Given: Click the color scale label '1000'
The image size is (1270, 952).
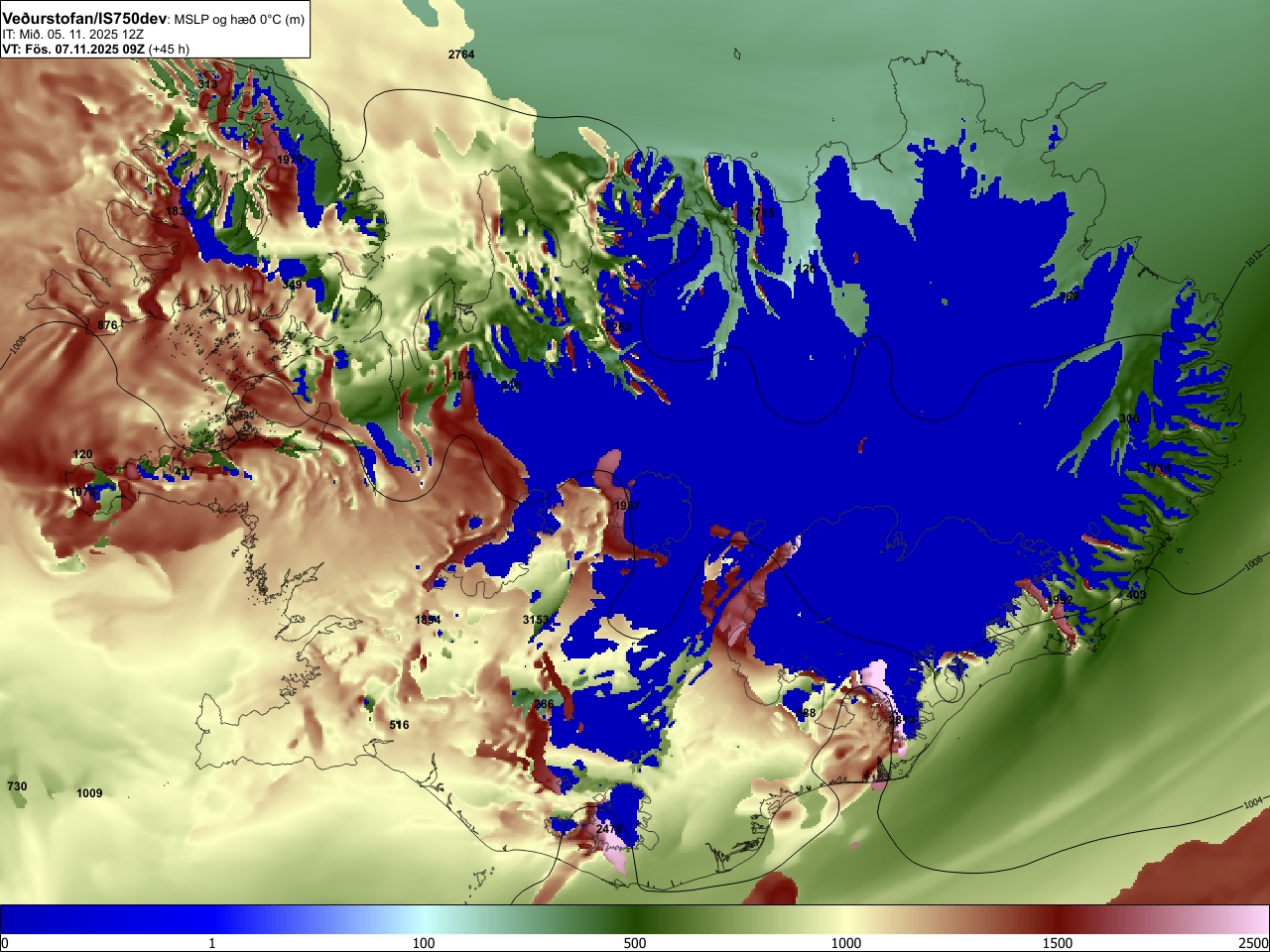Looking at the screenshot, I should point(846,943).
